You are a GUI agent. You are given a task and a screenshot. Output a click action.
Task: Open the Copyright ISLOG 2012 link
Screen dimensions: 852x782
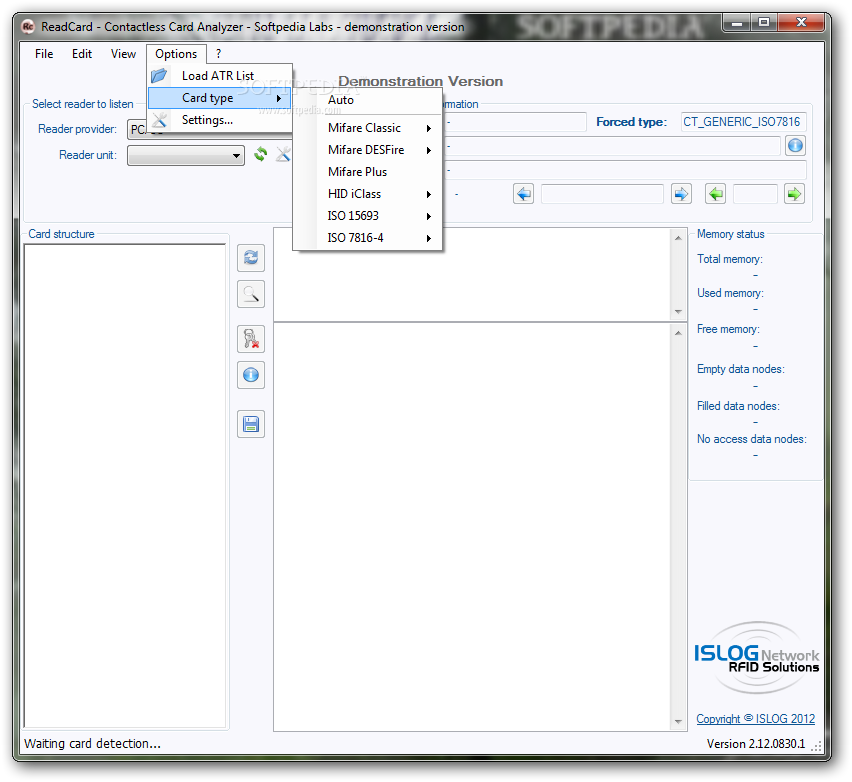point(755,718)
